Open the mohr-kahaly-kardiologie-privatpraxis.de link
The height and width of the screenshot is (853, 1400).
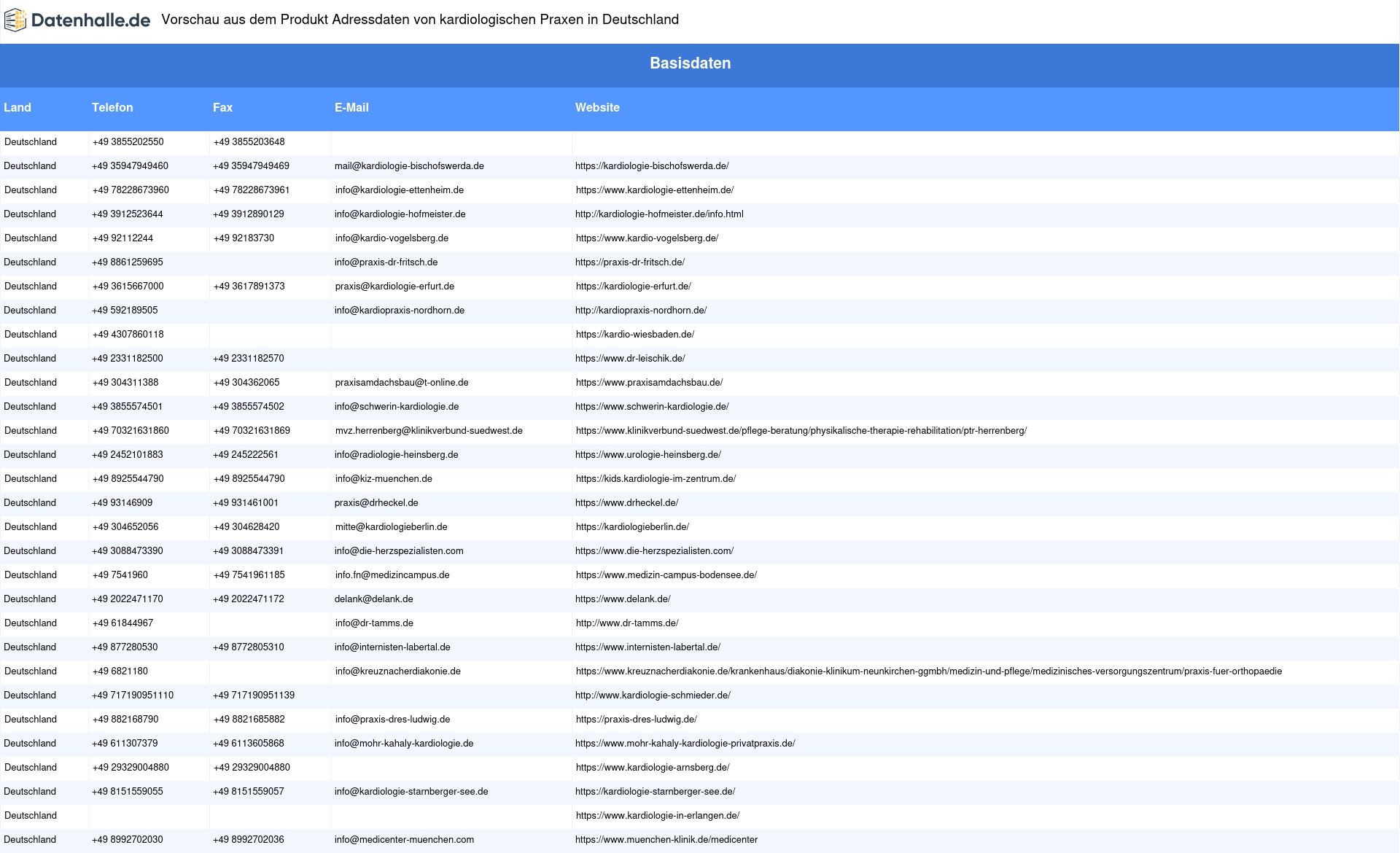[685, 744]
